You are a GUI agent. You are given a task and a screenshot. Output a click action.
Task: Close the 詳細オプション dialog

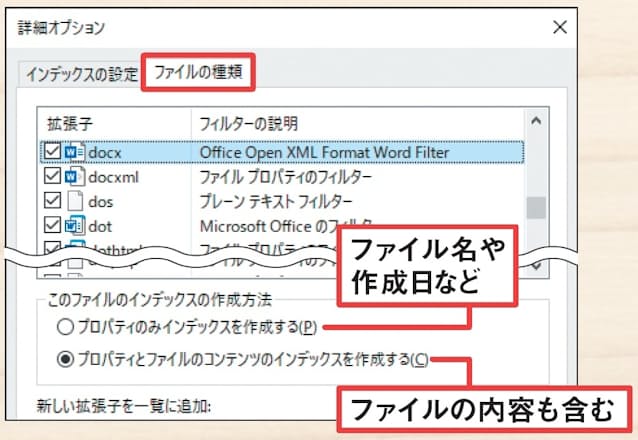coord(560,28)
